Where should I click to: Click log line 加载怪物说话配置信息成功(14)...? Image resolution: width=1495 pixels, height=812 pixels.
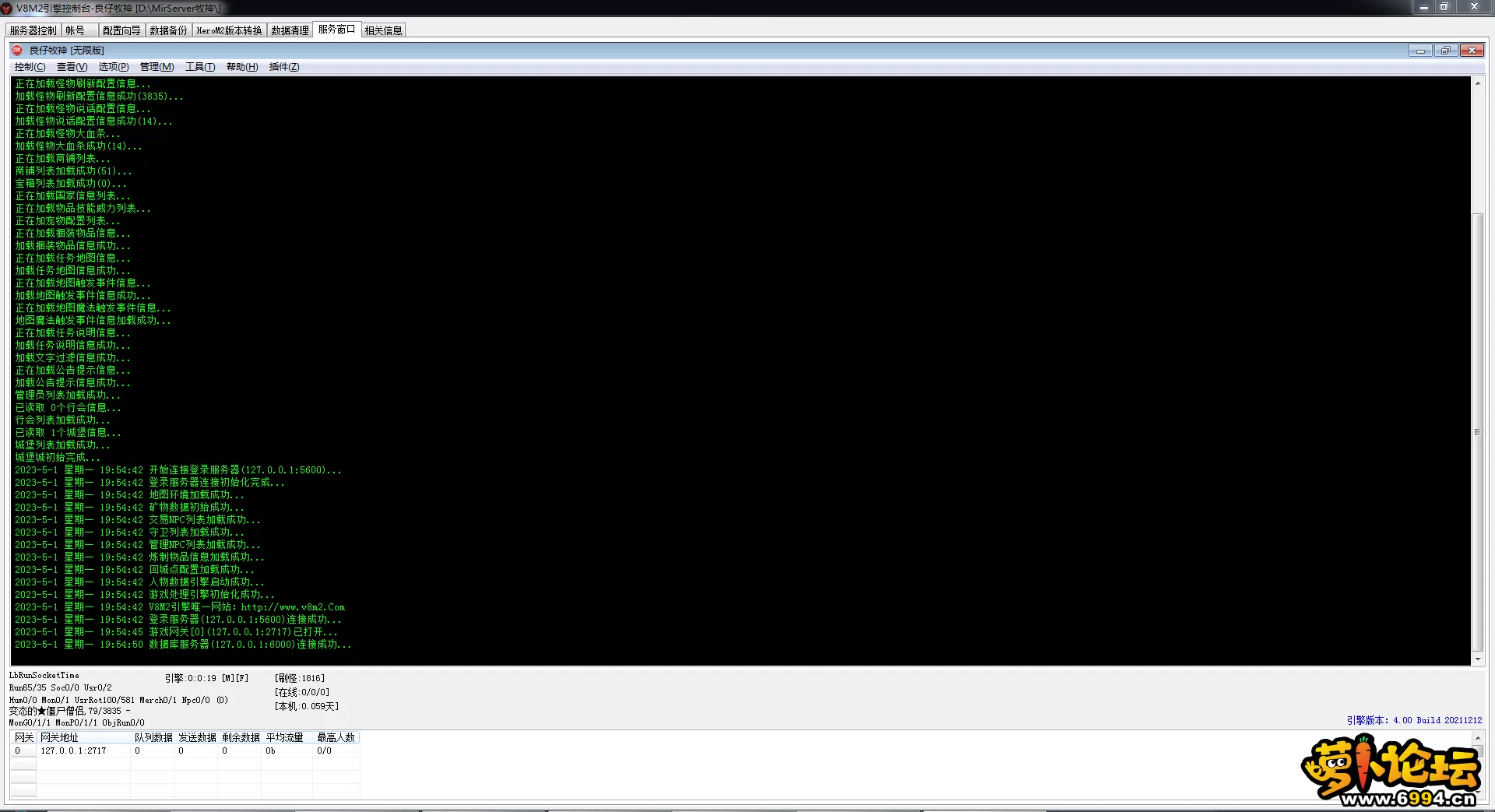(93, 121)
